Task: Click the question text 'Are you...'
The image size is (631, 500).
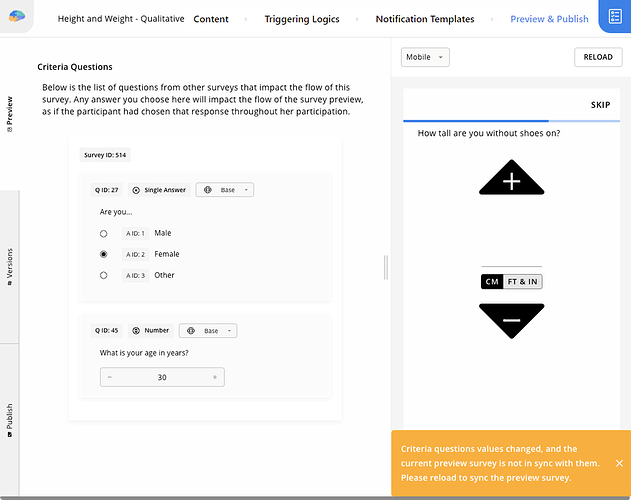Action: (x=116, y=212)
